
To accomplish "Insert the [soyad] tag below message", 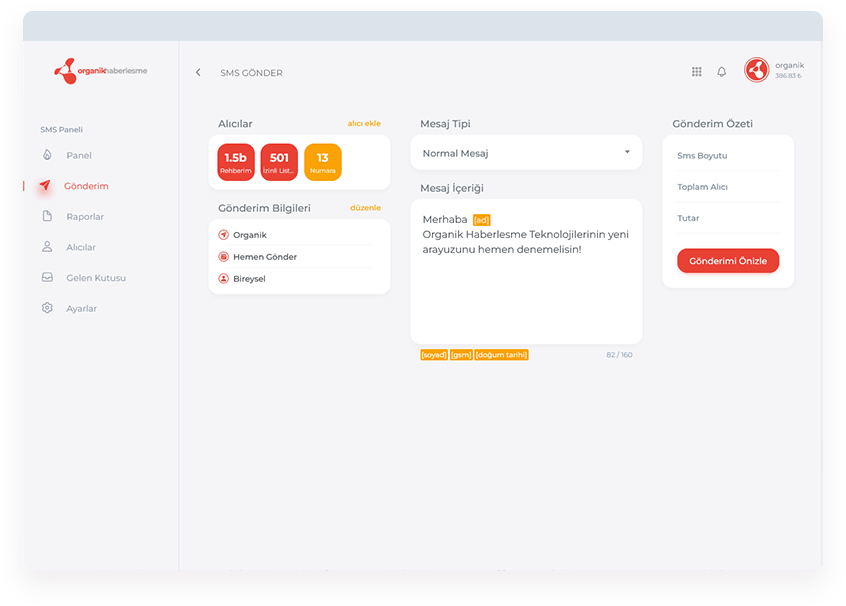I will [x=434, y=355].
